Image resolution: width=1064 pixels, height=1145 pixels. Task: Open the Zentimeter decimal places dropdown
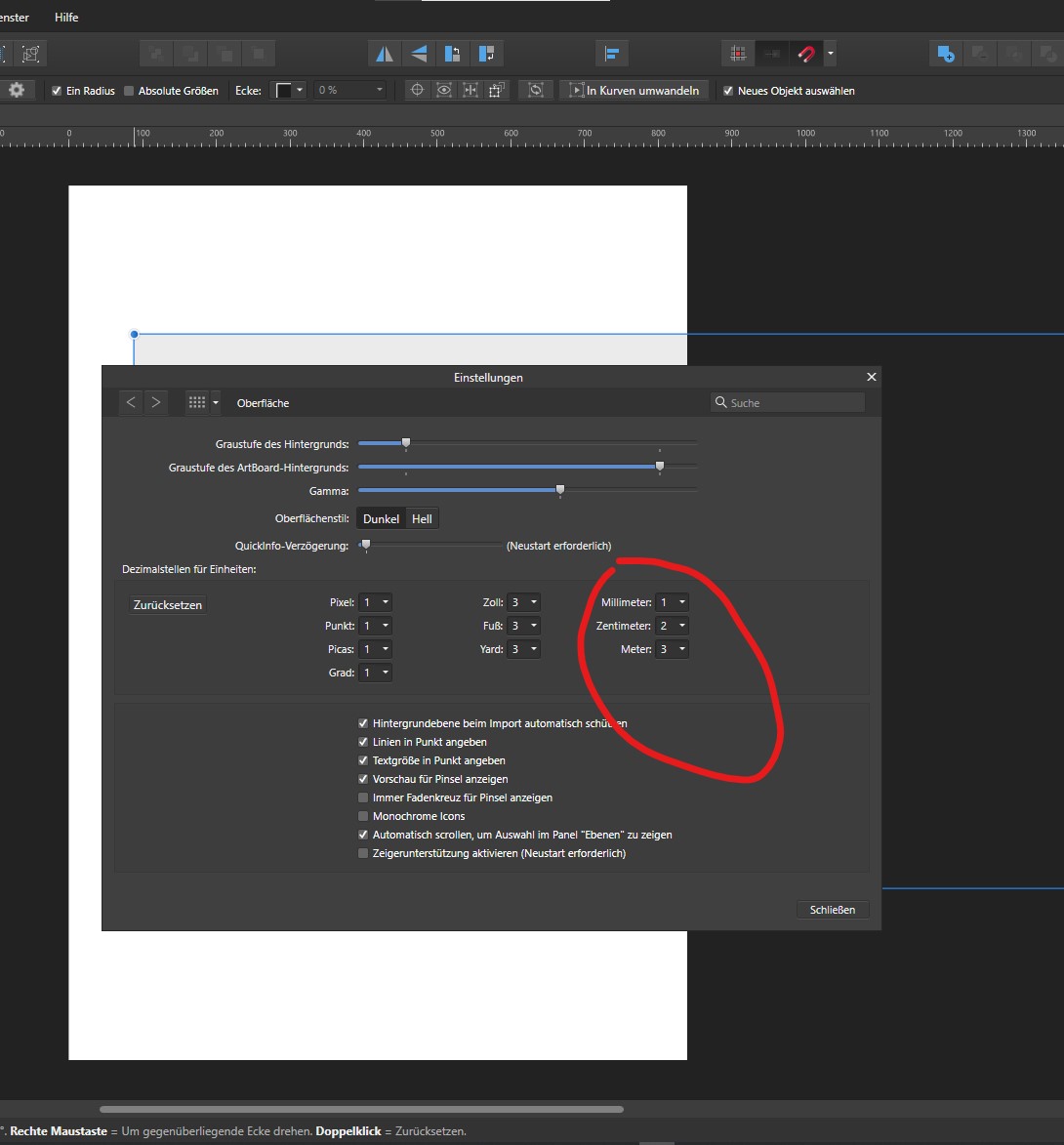[x=672, y=626]
